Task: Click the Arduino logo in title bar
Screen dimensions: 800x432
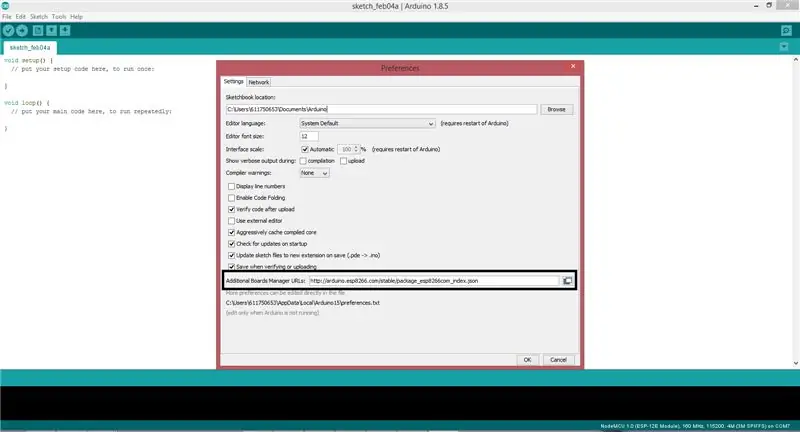Action: 5,6
